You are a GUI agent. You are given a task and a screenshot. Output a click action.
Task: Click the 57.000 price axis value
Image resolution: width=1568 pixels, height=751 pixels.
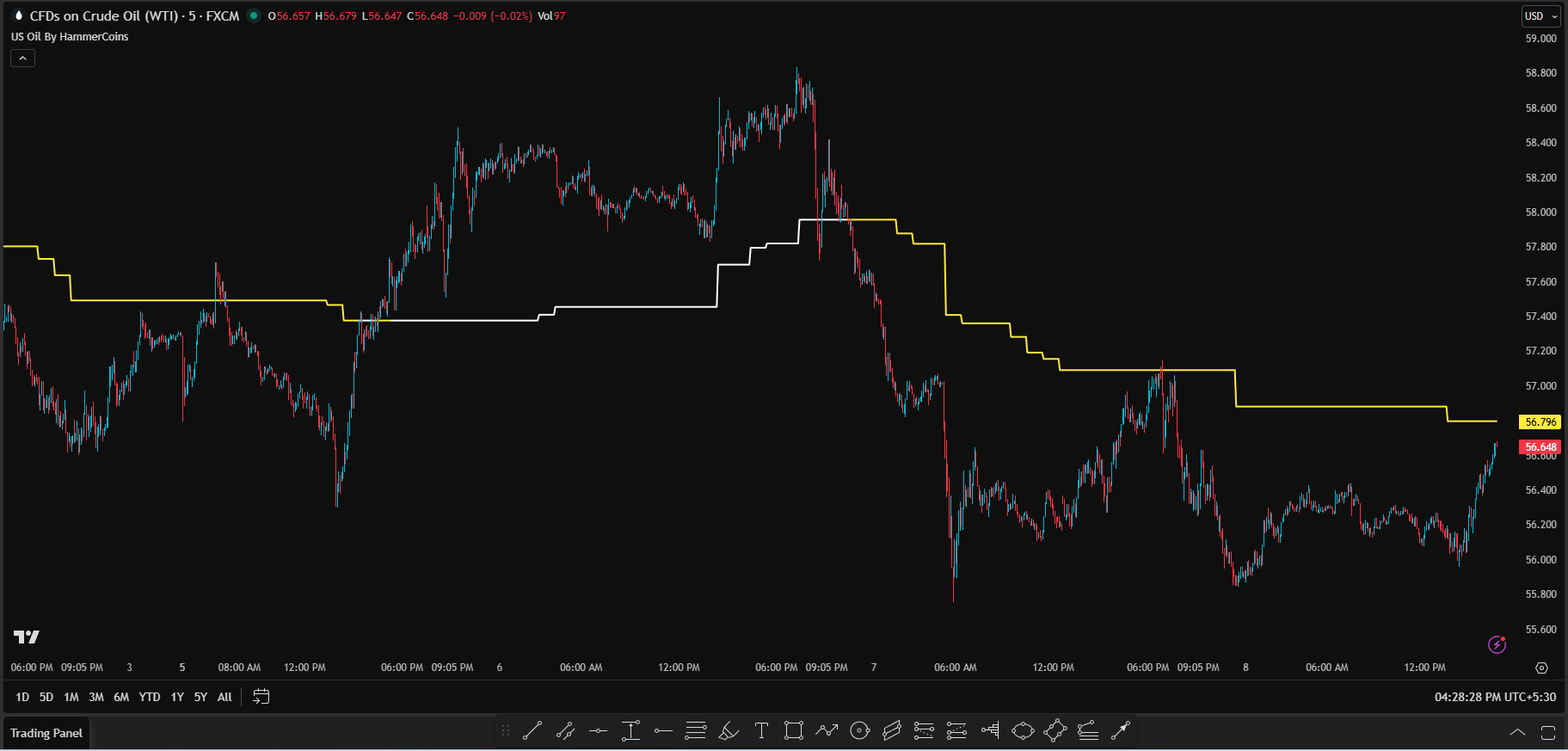coord(1540,386)
